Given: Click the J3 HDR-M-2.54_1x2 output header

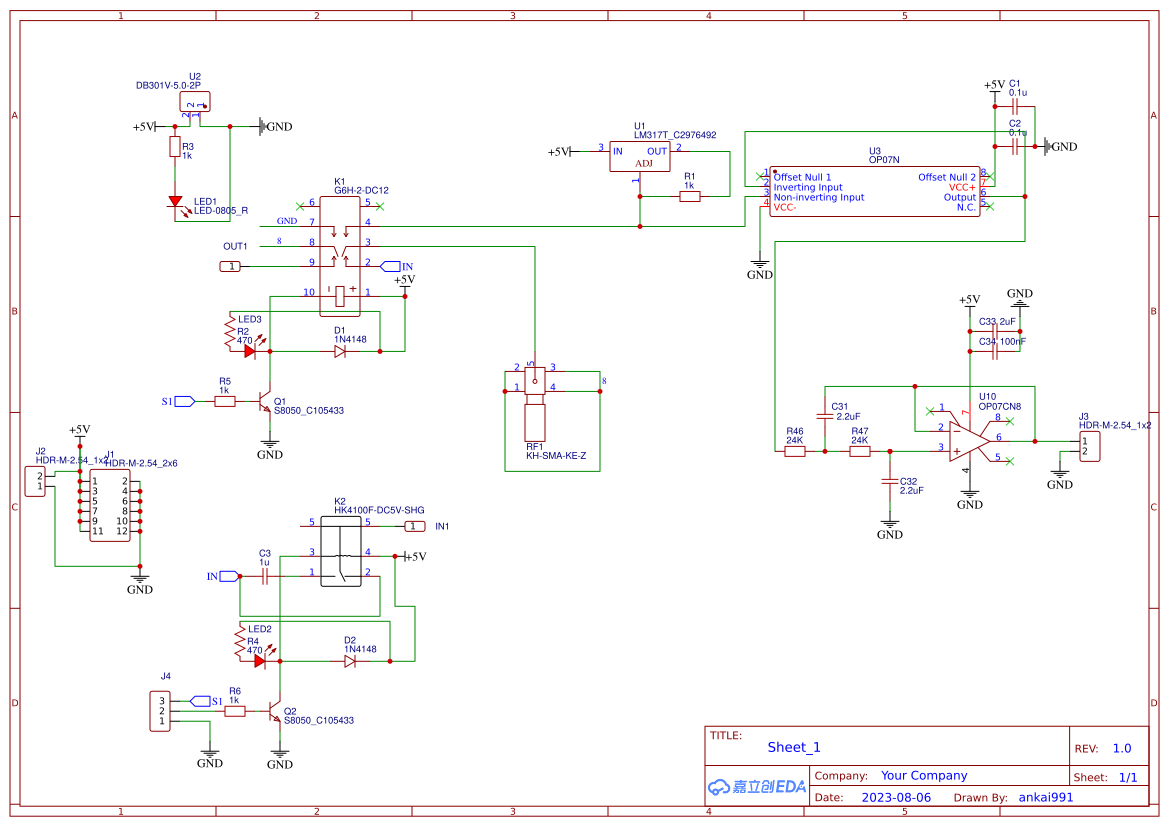Looking at the screenshot, I should pyautogui.click(x=1089, y=447).
